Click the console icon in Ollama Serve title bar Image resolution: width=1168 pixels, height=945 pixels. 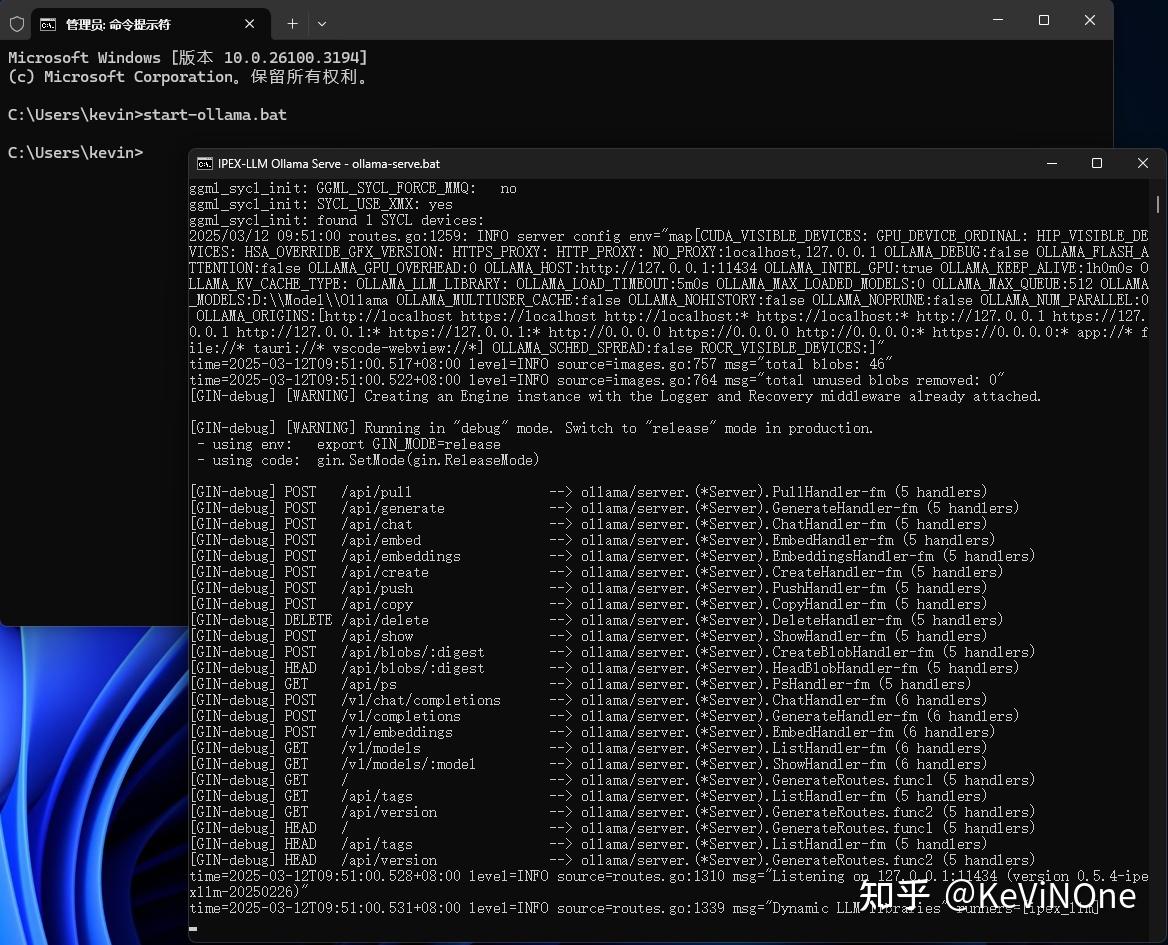point(205,163)
